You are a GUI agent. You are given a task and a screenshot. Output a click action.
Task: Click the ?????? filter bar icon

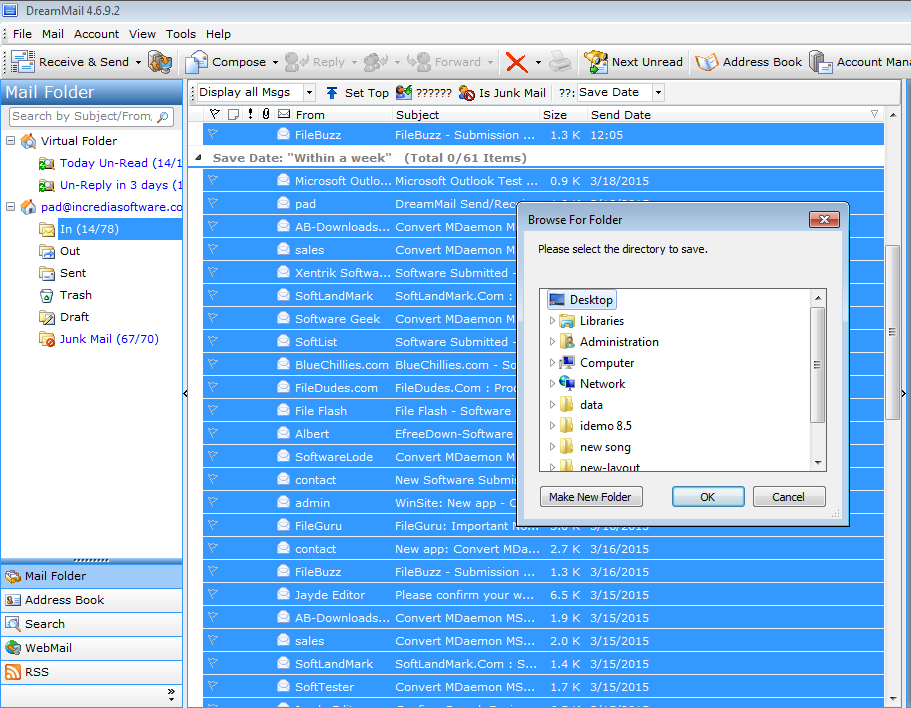(404, 92)
